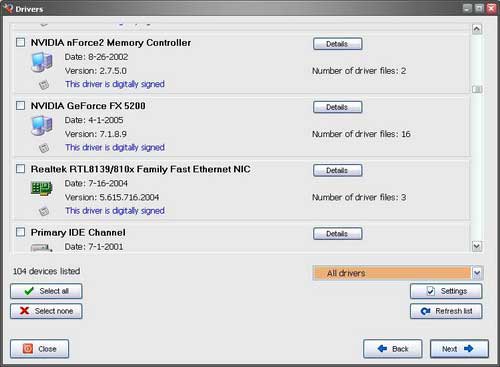500x367 pixels.
Task: Click the Realtek network card icon
Action: point(42,188)
